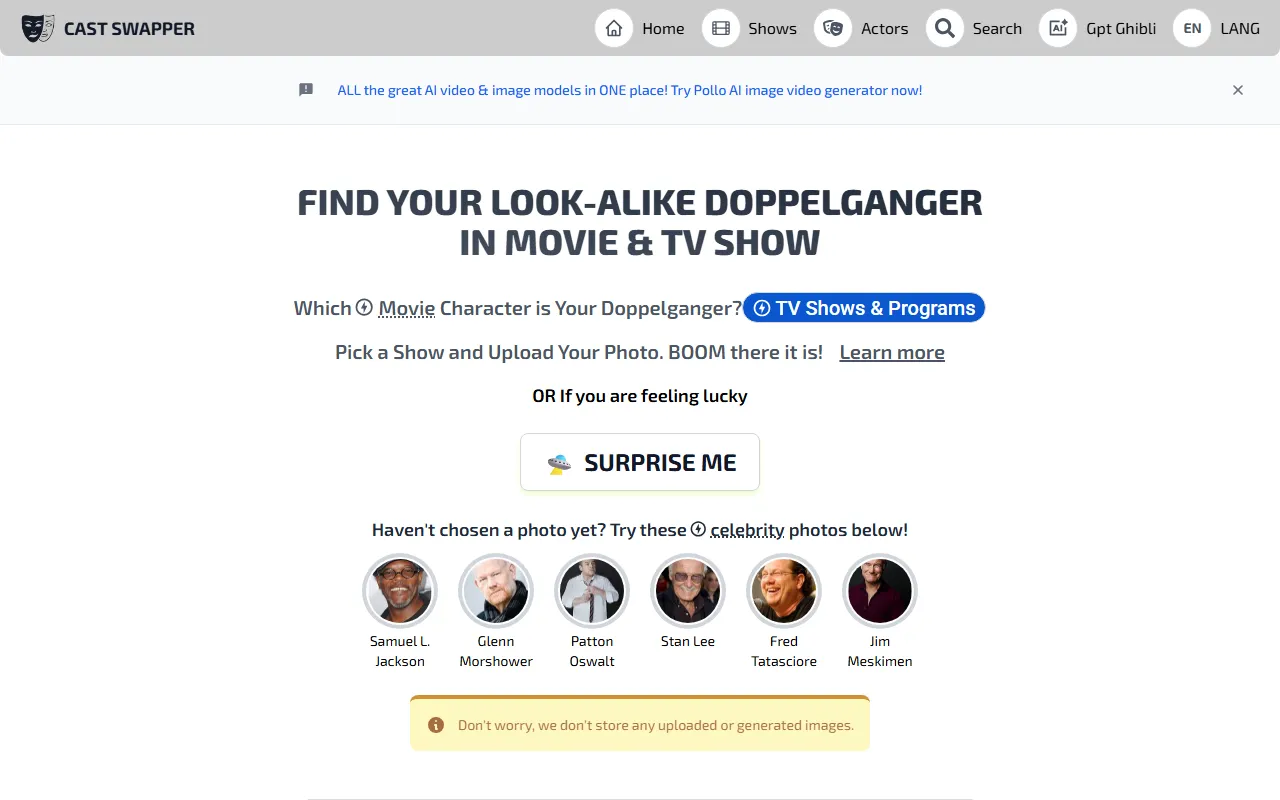The image size is (1280, 800).
Task: Click the Cast Swapper masks logo
Action: coord(38,28)
